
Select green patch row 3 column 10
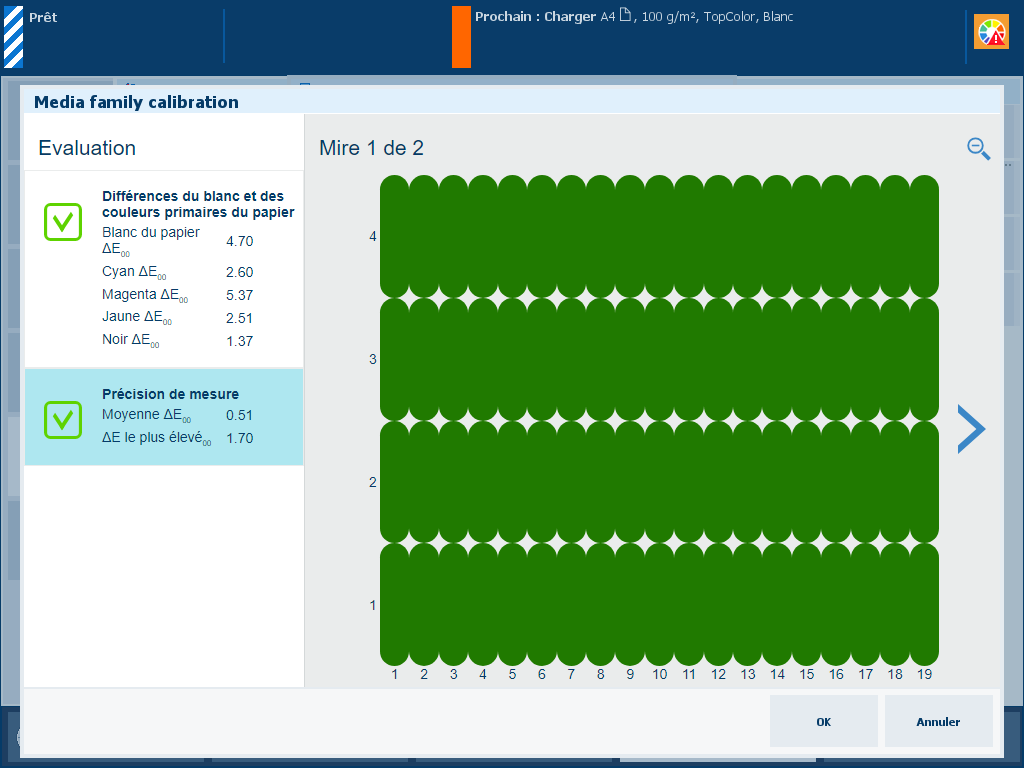point(659,359)
